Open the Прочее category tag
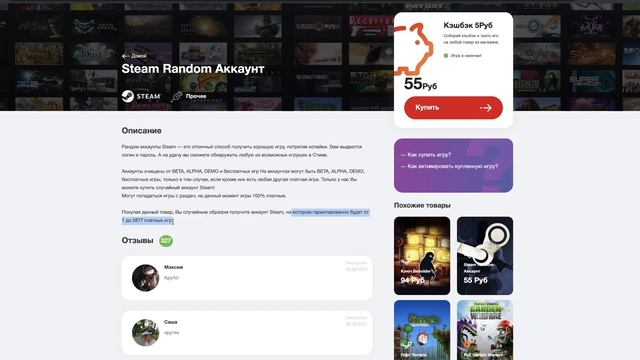The height and width of the screenshot is (360, 640). pos(189,96)
